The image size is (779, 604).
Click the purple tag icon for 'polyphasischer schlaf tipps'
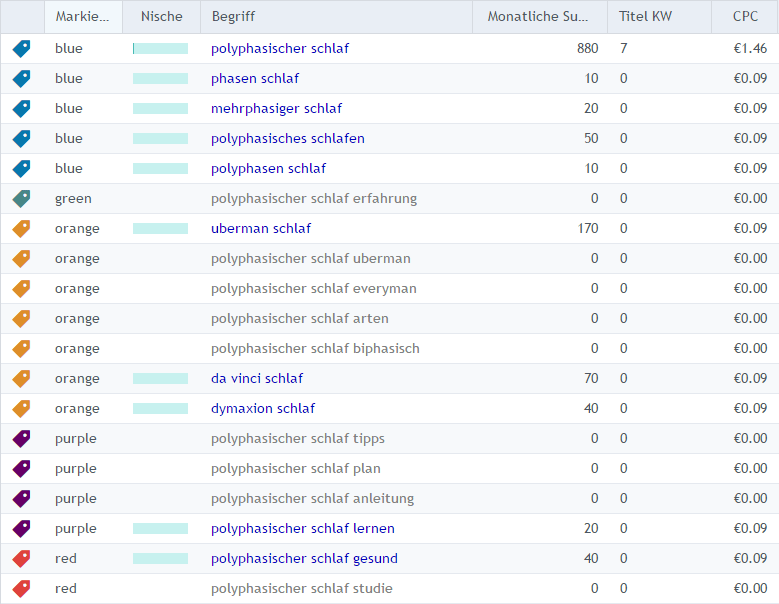click(21, 439)
